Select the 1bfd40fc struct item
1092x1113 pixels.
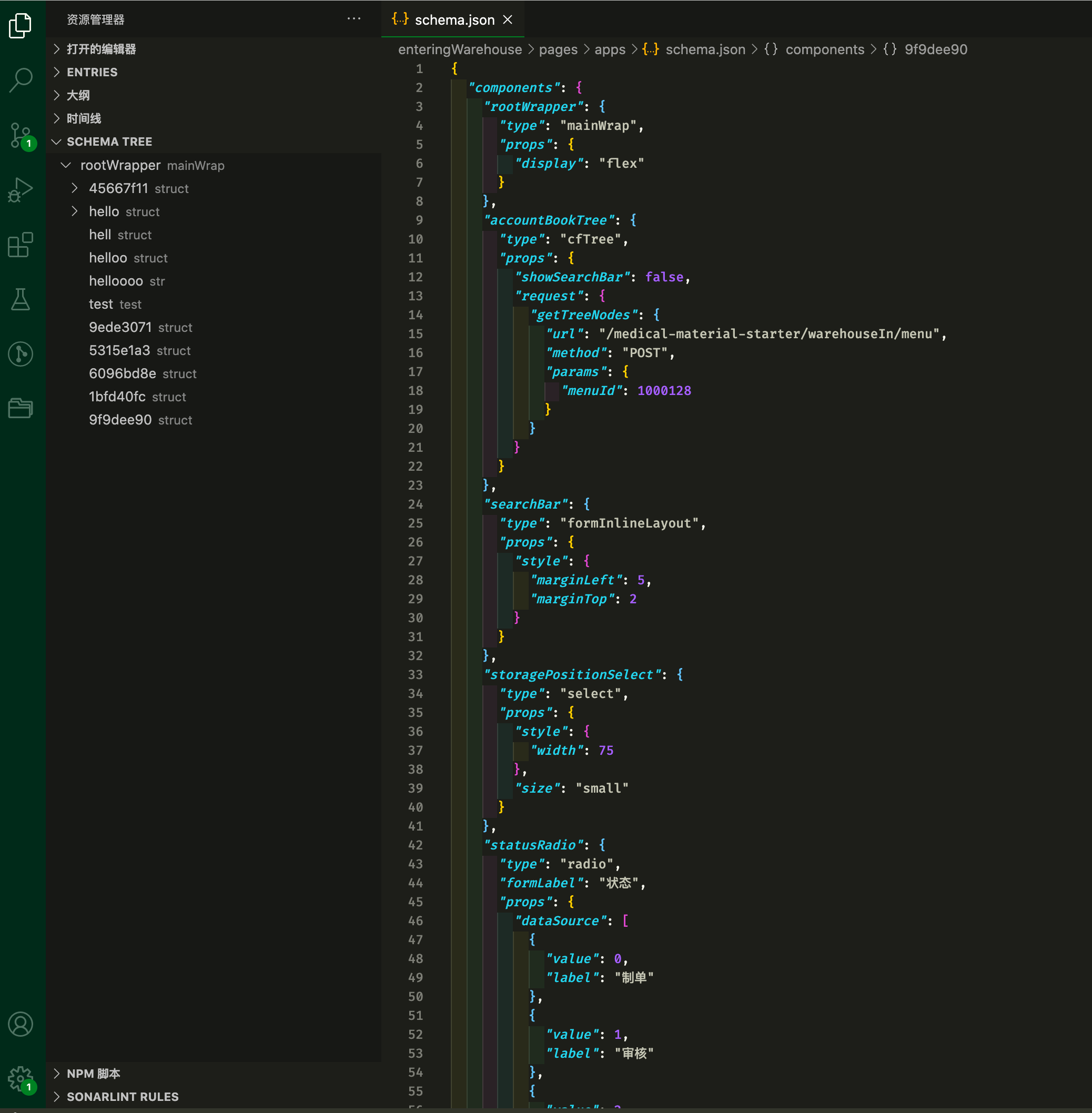[x=214, y=396]
